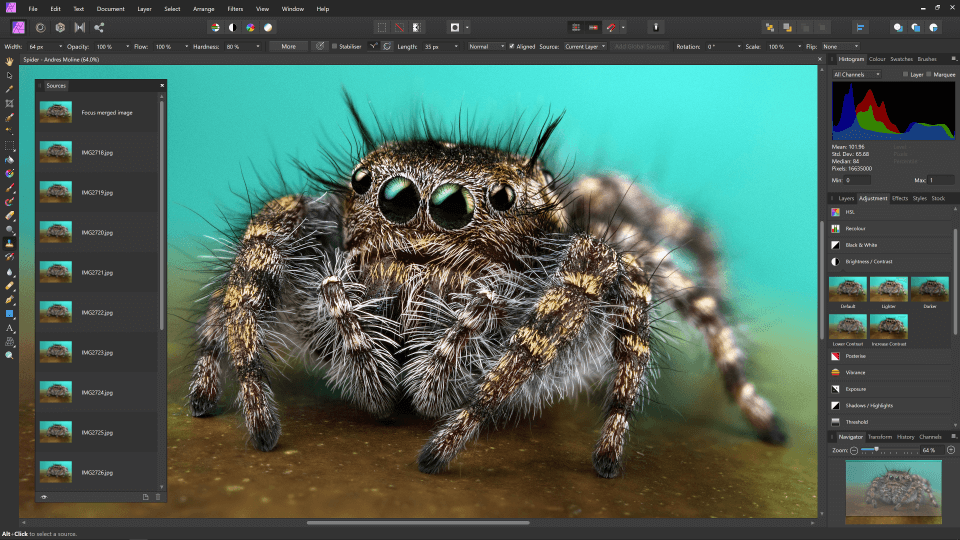Open the Width dropdown
This screenshot has height=540, width=960.
60,47
